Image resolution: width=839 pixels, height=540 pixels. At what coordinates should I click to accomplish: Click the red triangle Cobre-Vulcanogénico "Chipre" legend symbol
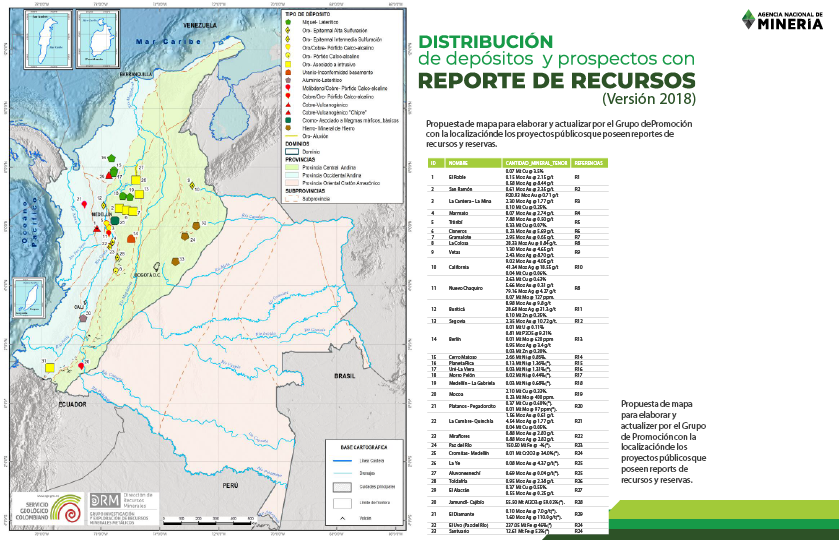pyautogui.click(x=288, y=113)
